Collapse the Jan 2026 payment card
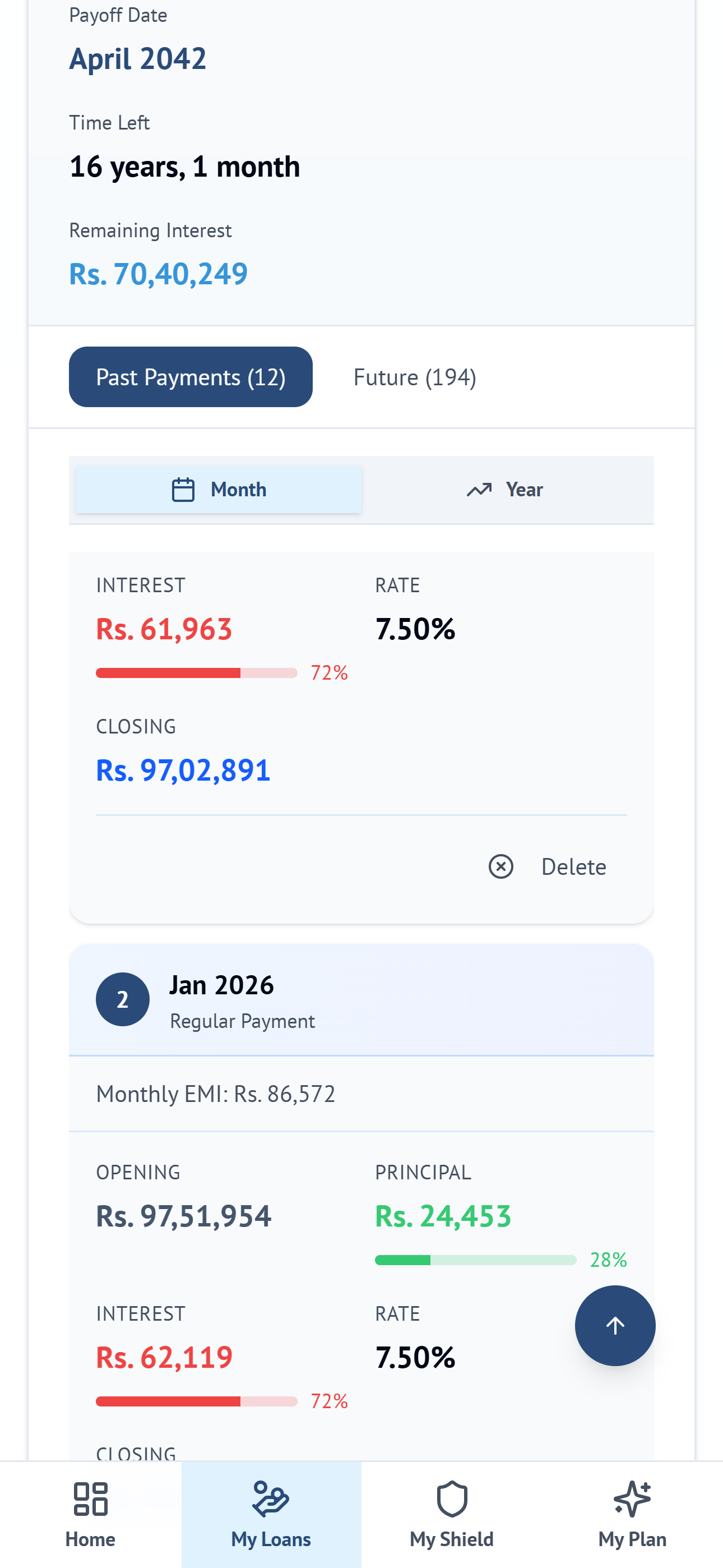The width and height of the screenshot is (723, 1568). pos(361,999)
